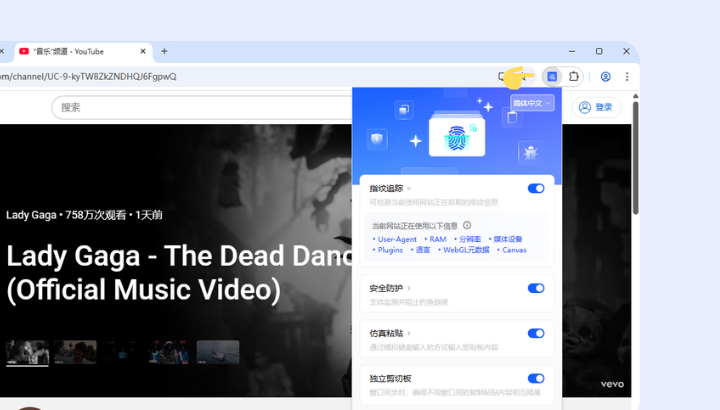
Task: Click the 独立剪切板 heading text
Action: pos(390,378)
